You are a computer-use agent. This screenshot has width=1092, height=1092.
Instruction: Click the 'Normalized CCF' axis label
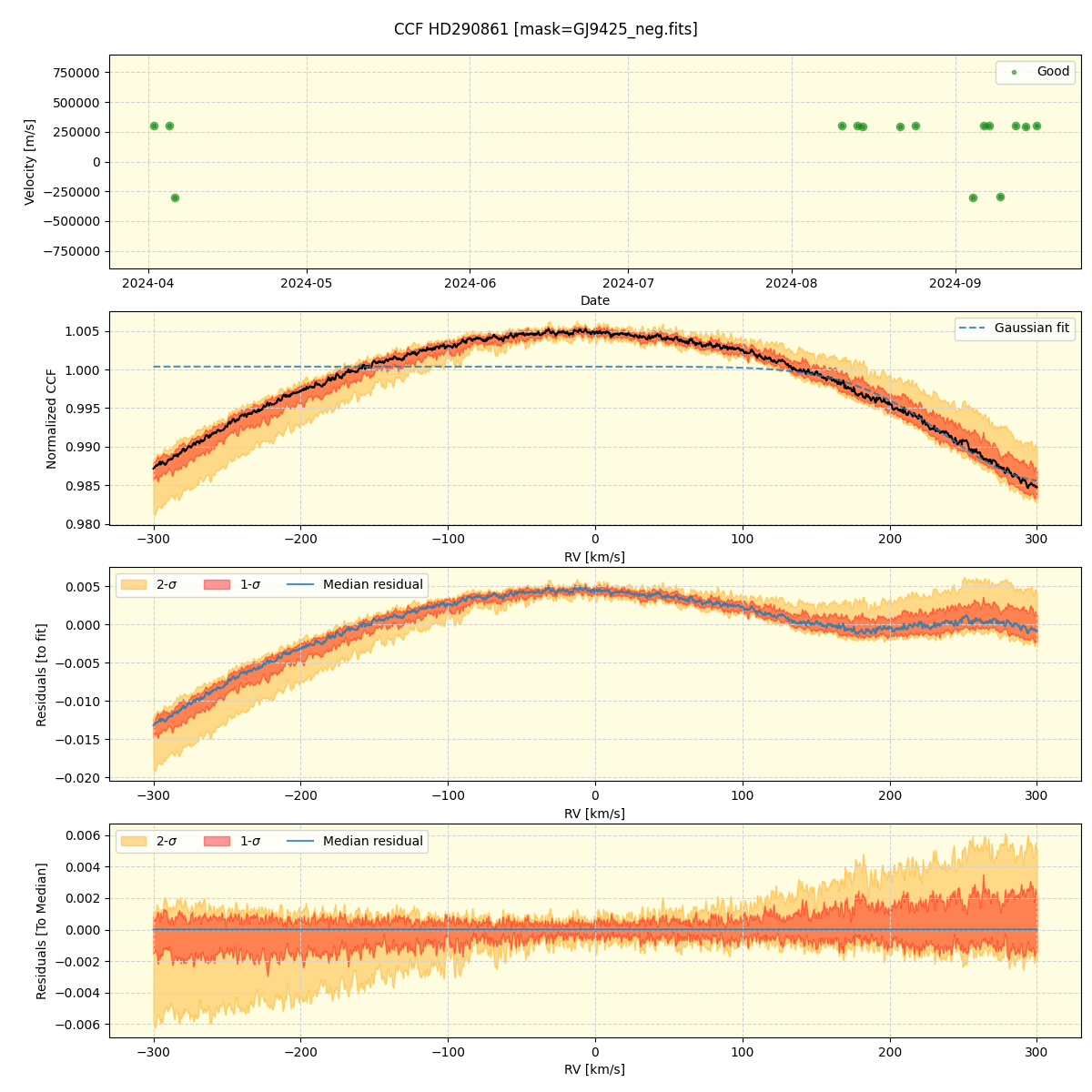[52, 419]
